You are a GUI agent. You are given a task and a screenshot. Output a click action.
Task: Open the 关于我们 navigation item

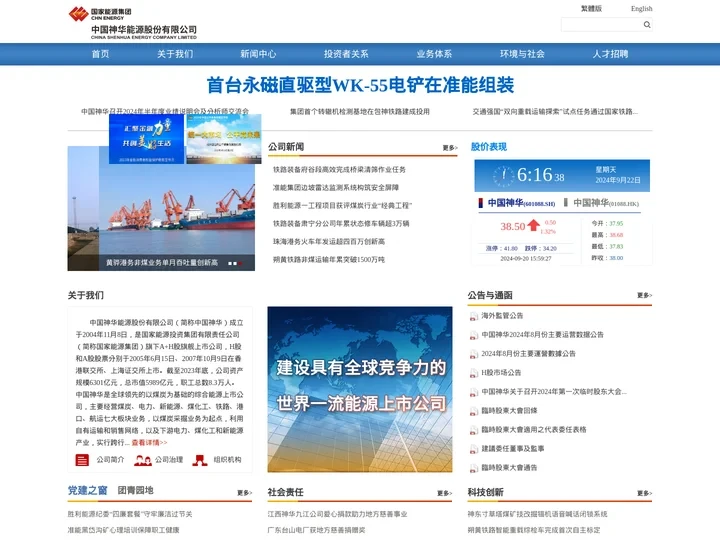[x=175, y=54]
